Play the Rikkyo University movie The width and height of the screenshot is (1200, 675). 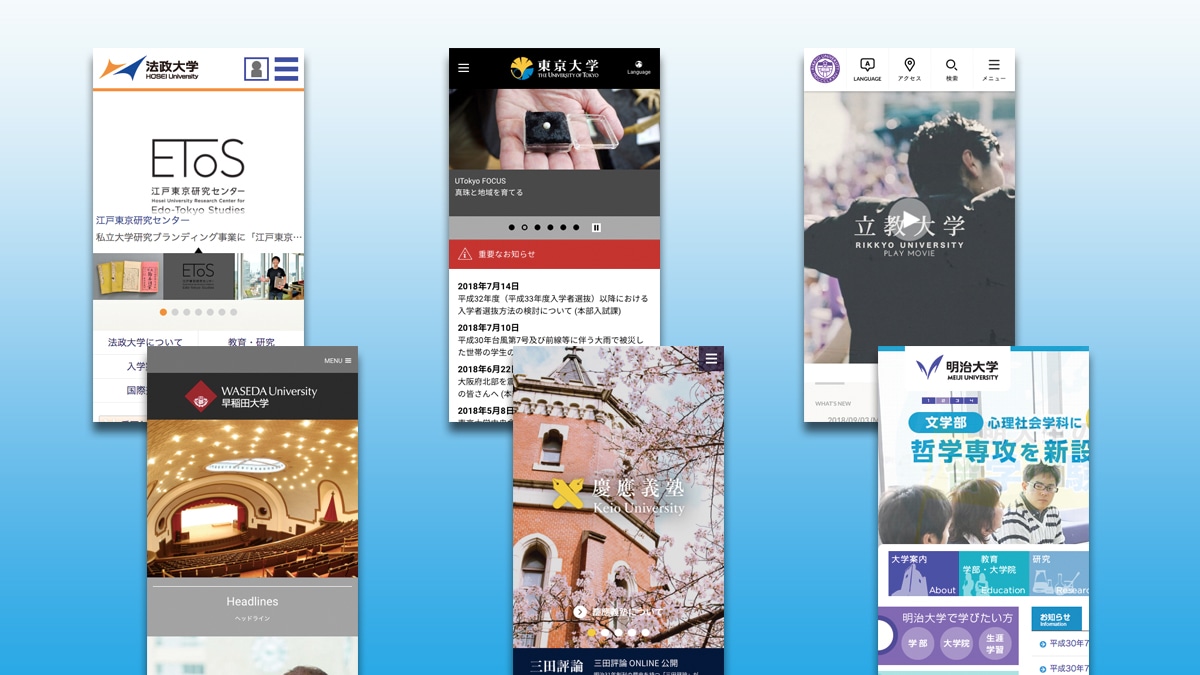(908, 219)
